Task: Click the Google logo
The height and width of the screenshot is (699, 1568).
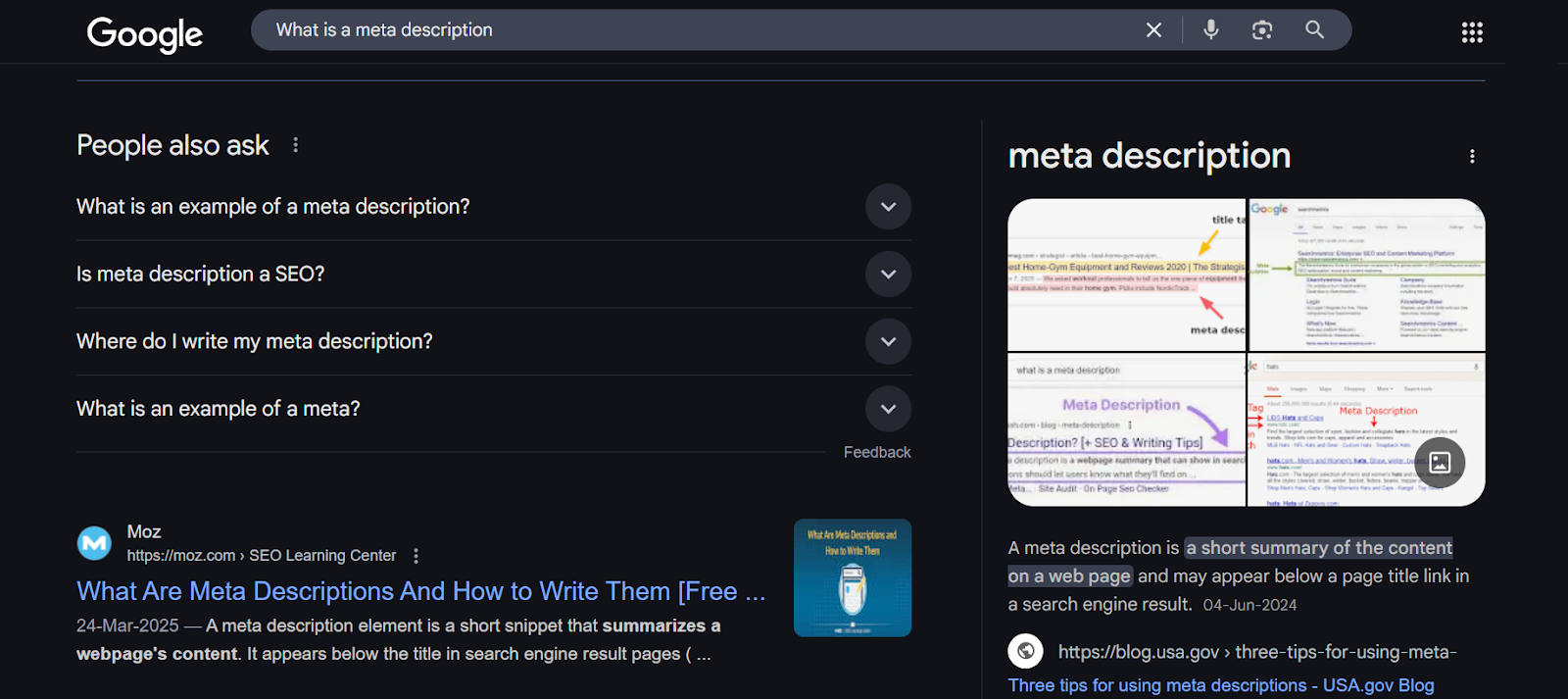Action: click(x=145, y=34)
